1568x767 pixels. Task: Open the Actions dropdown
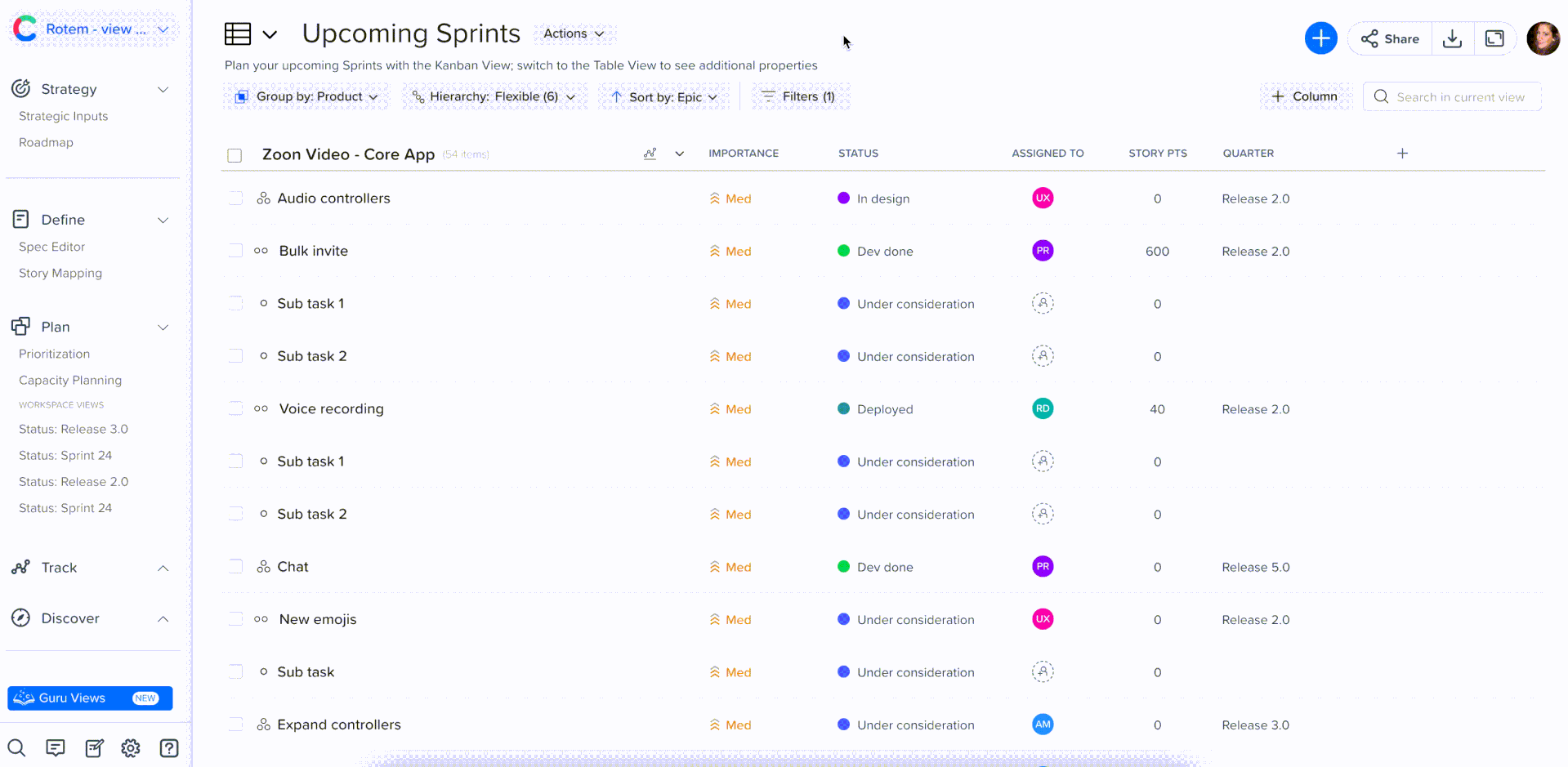(574, 33)
